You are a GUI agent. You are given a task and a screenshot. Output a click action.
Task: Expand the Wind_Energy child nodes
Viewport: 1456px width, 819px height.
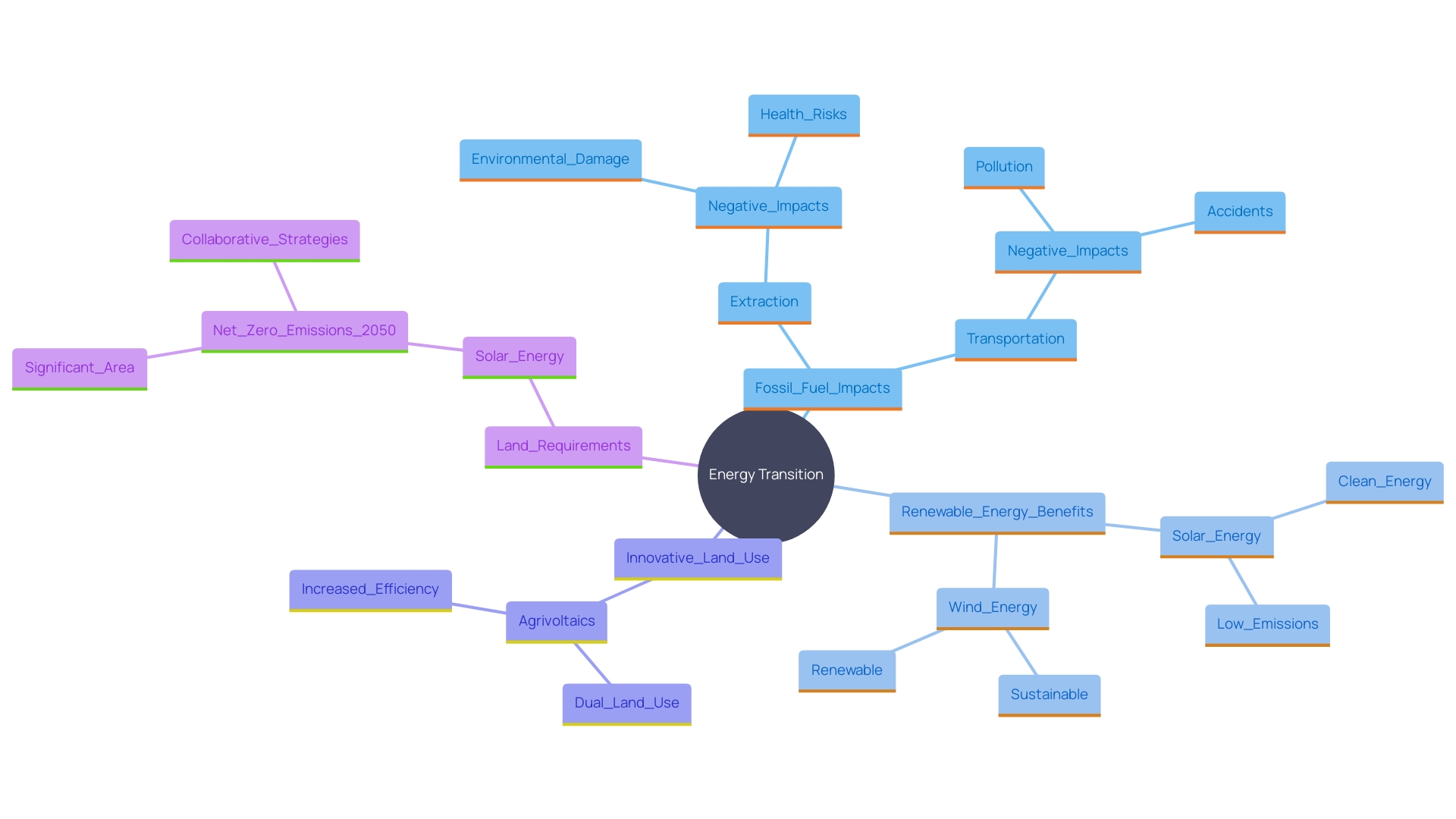(991, 608)
